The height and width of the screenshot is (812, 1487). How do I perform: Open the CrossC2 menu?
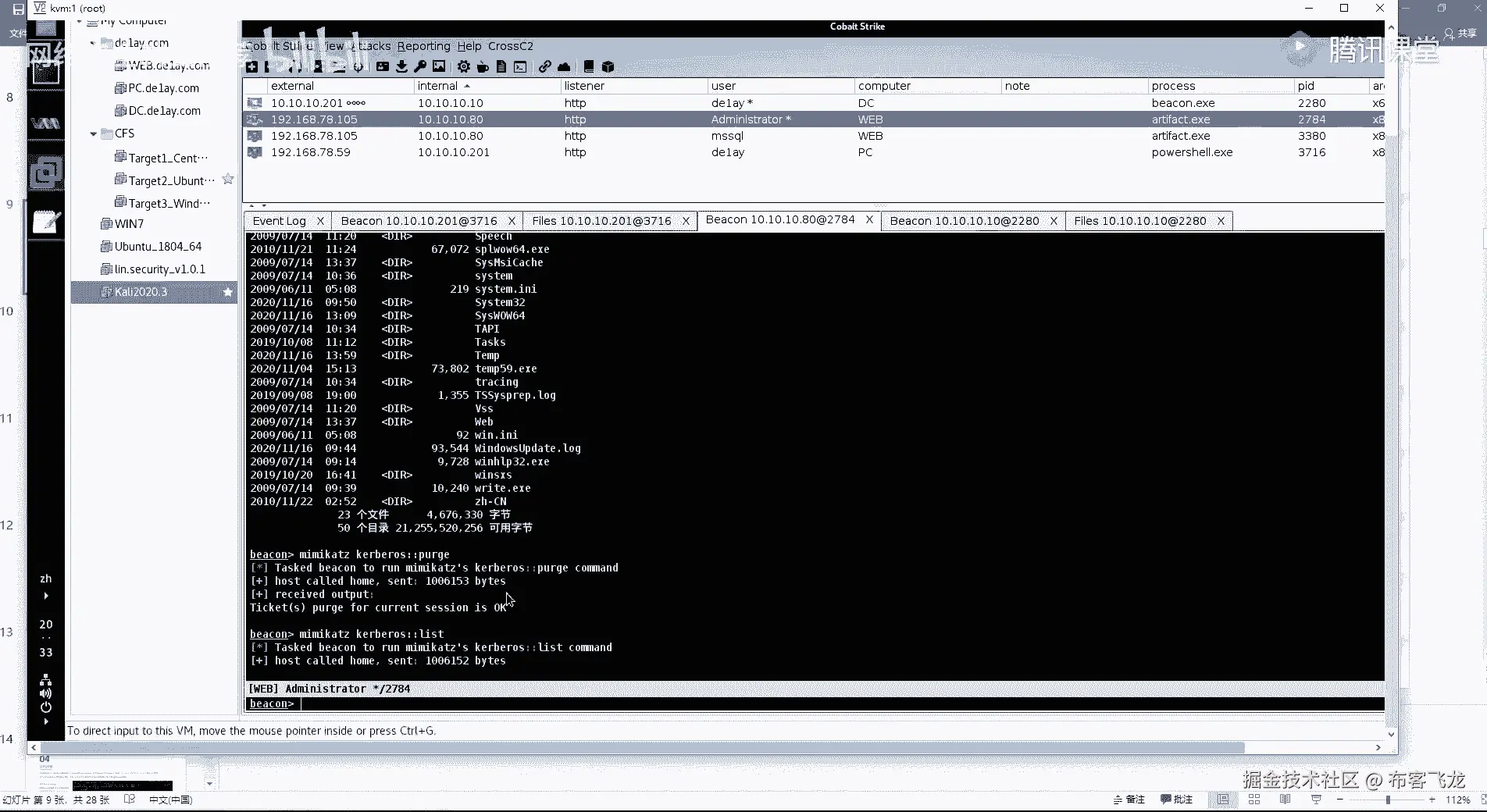tap(511, 46)
